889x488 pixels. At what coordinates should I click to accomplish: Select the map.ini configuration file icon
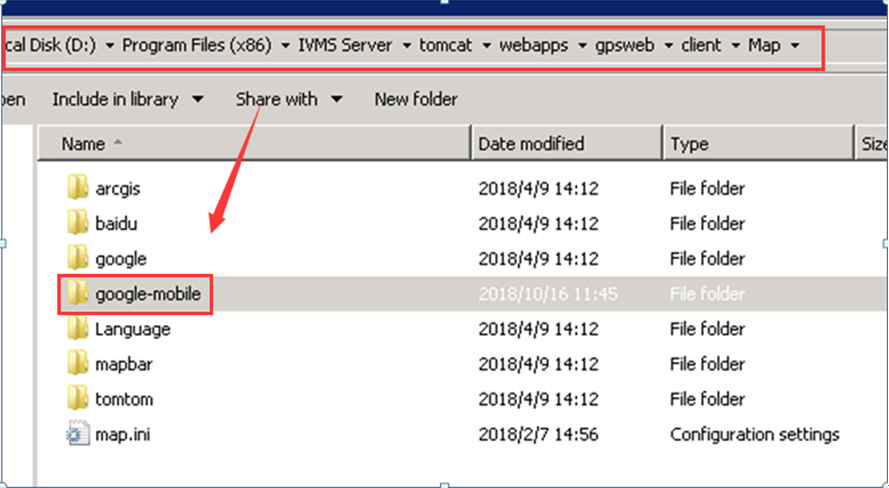click(78, 434)
